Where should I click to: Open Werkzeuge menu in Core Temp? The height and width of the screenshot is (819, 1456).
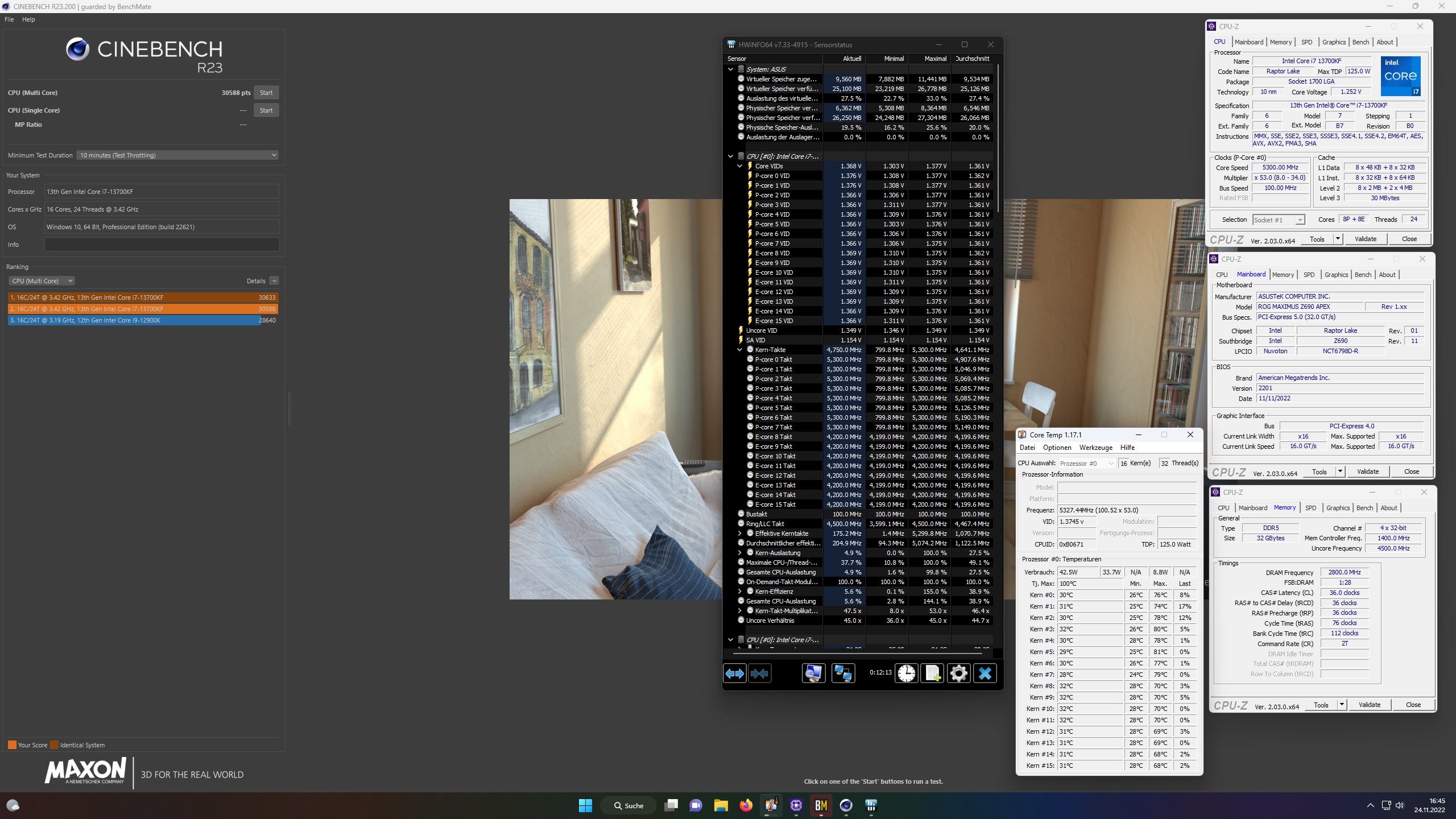1095,448
